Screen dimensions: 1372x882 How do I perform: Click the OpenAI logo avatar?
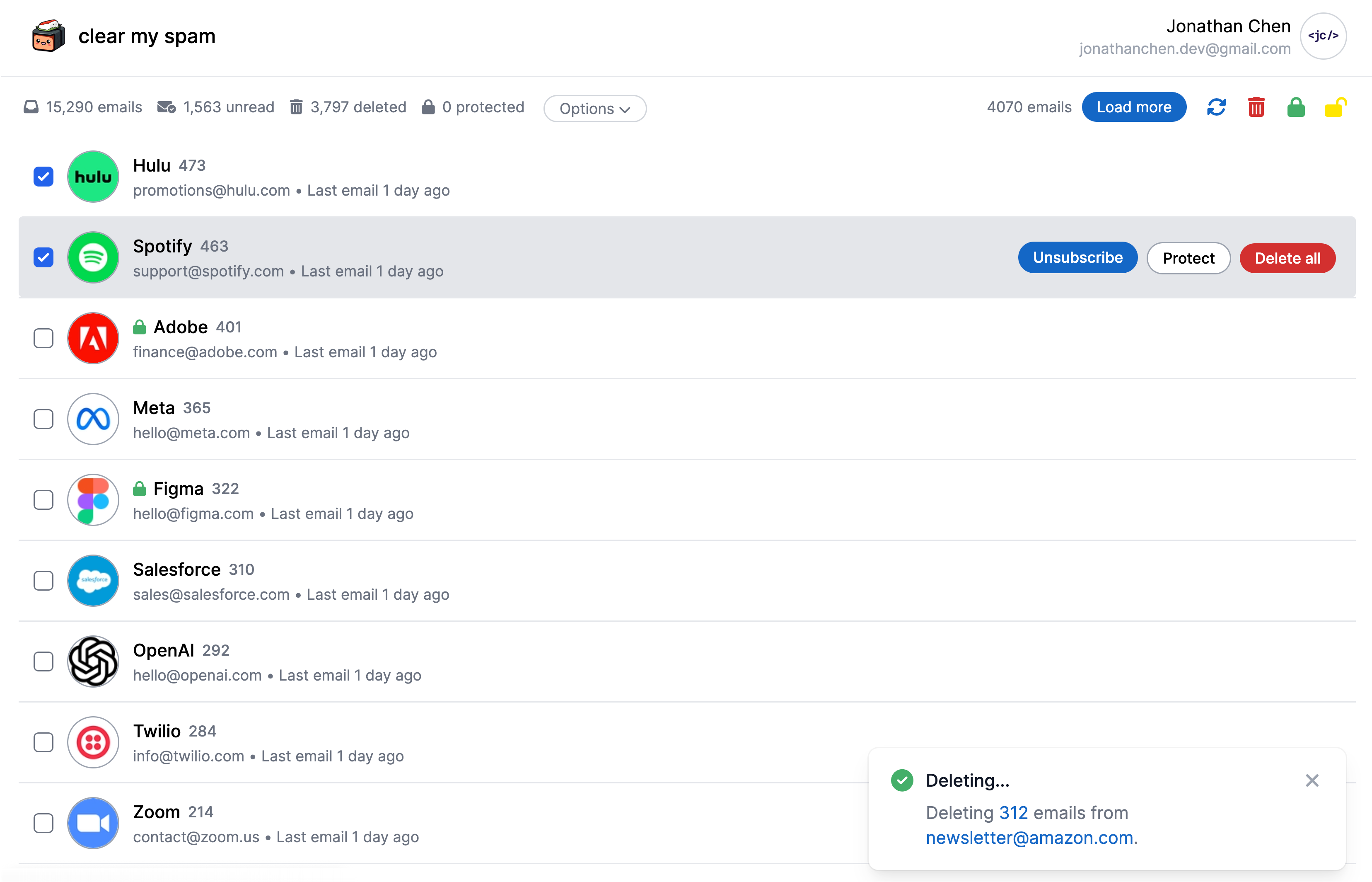[93, 661]
